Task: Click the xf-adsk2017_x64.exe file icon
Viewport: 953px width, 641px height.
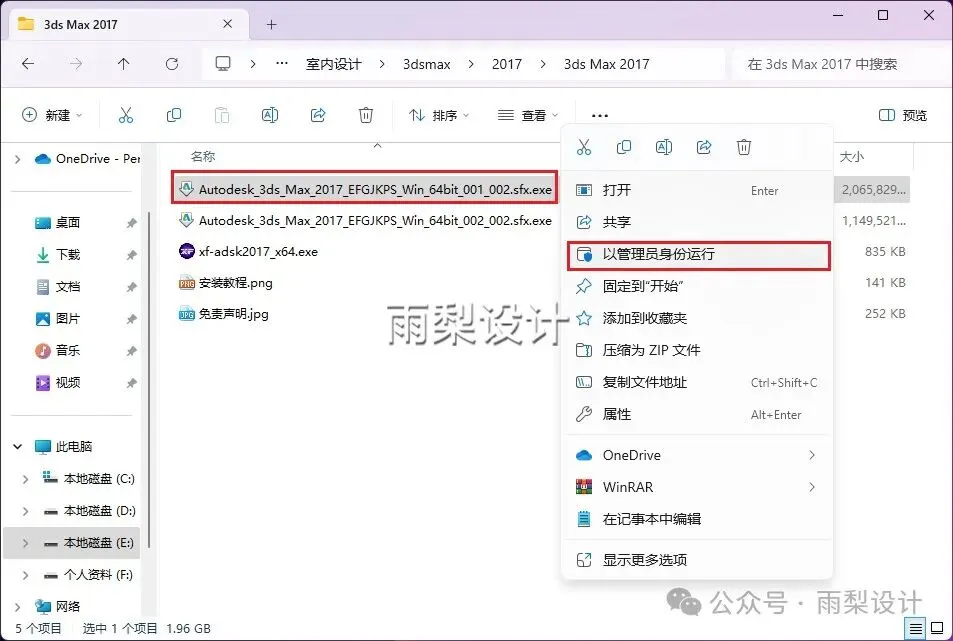Action: click(x=187, y=251)
